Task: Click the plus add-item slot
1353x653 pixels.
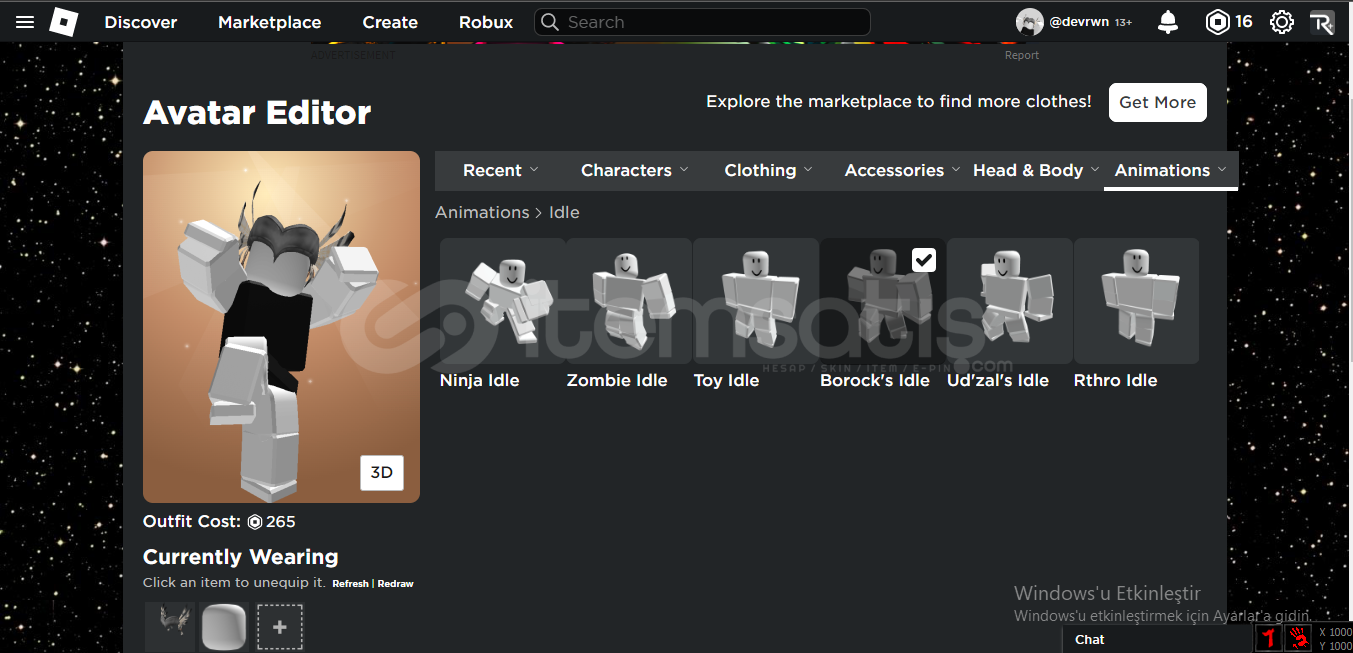Action: [x=280, y=627]
